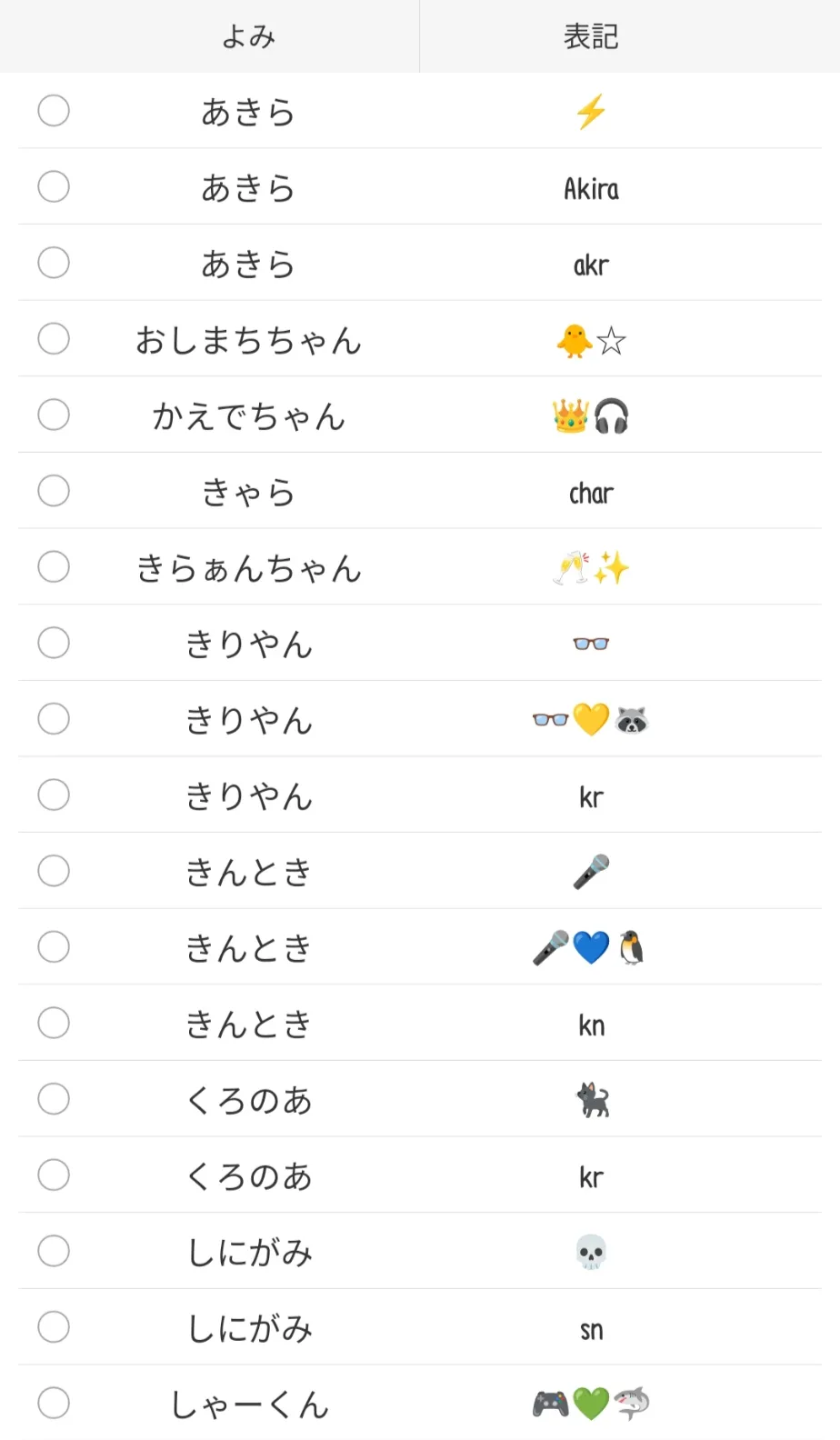Click the 表記 column header

pyautogui.click(x=591, y=36)
